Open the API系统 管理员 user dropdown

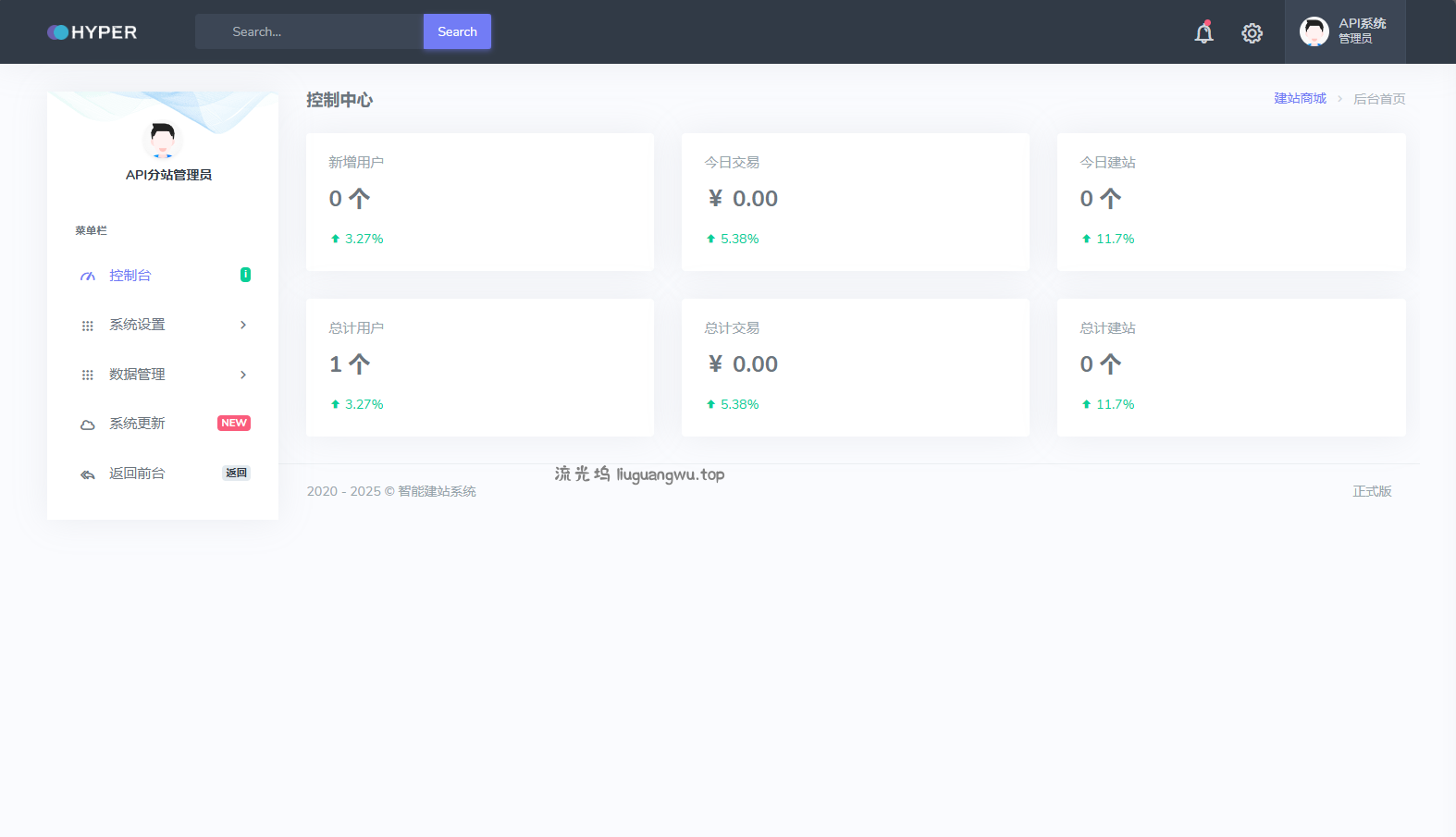1344,31
